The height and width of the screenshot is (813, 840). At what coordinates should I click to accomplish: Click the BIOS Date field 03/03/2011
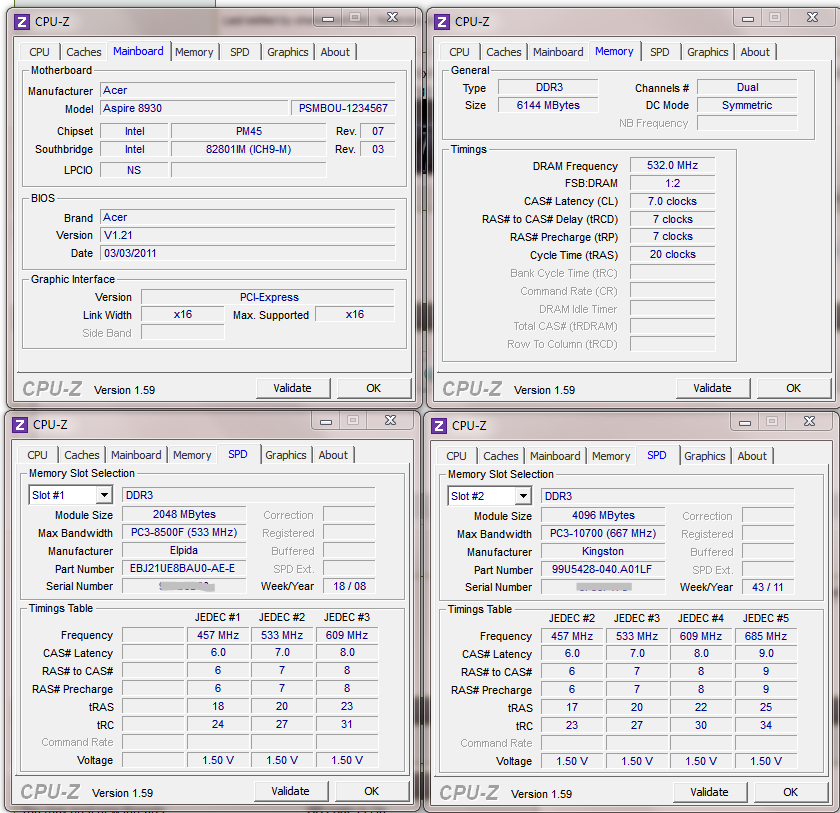pos(248,253)
